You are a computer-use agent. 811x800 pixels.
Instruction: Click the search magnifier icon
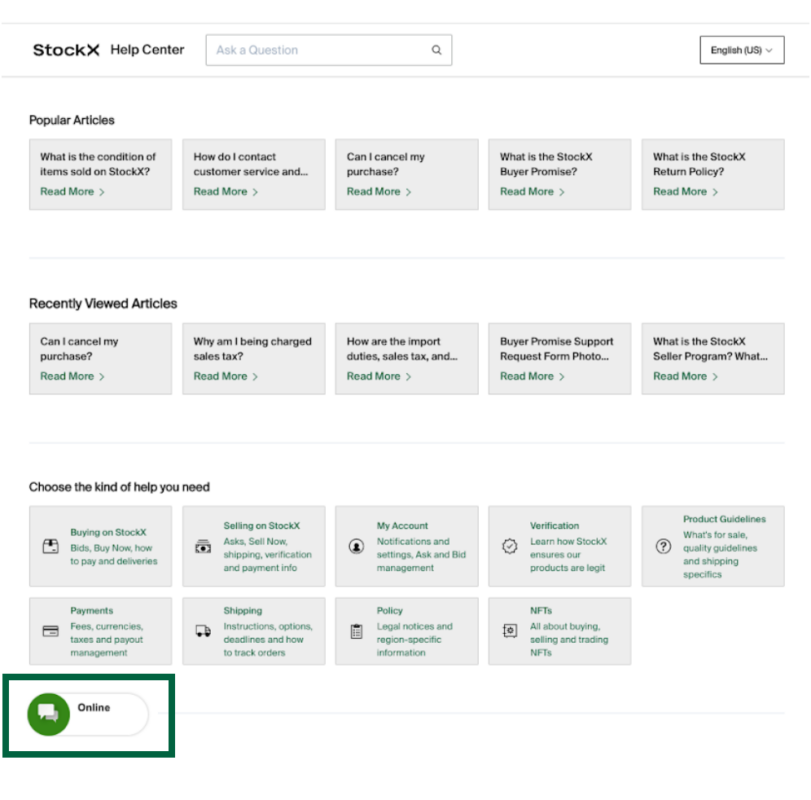click(x=436, y=50)
